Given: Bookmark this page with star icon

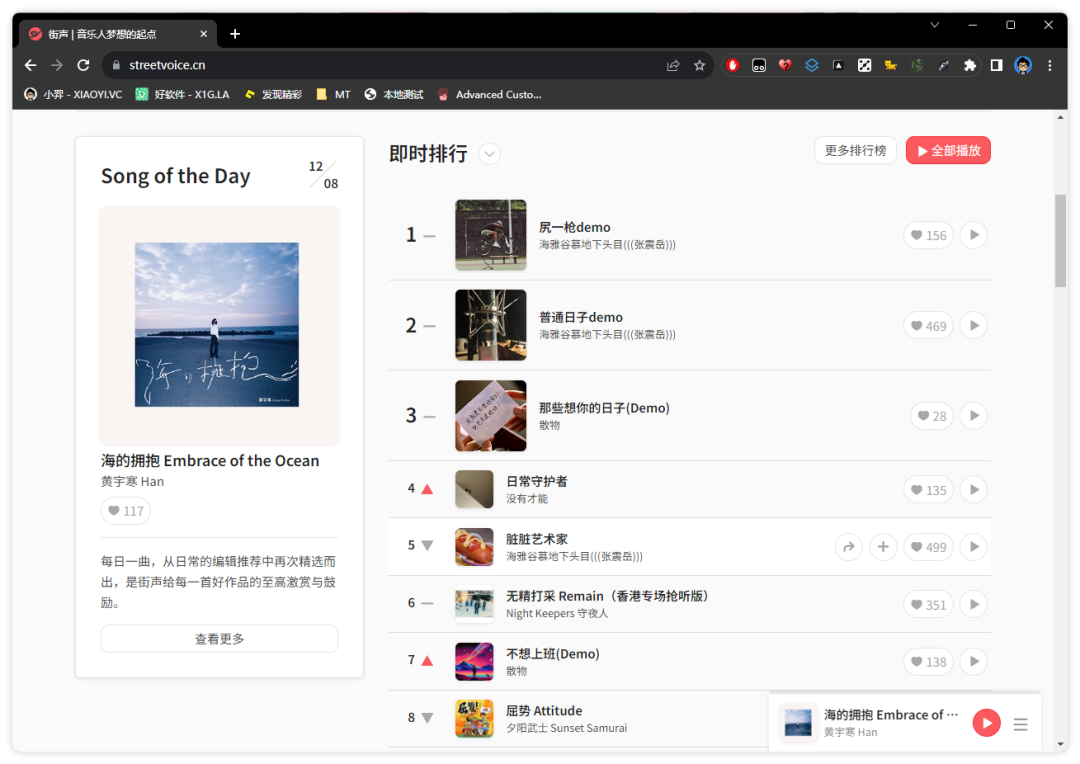Looking at the screenshot, I should 700,65.
